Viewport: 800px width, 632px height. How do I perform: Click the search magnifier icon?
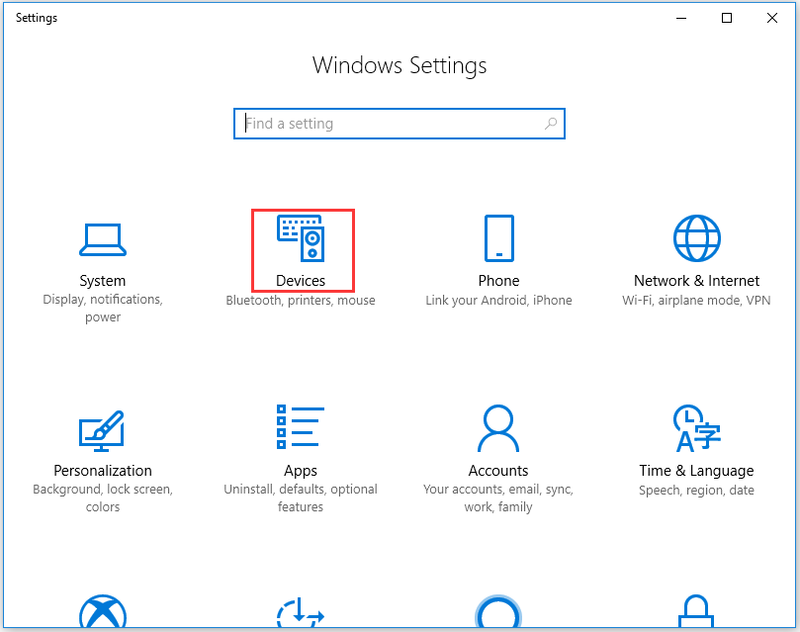(x=551, y=123)
